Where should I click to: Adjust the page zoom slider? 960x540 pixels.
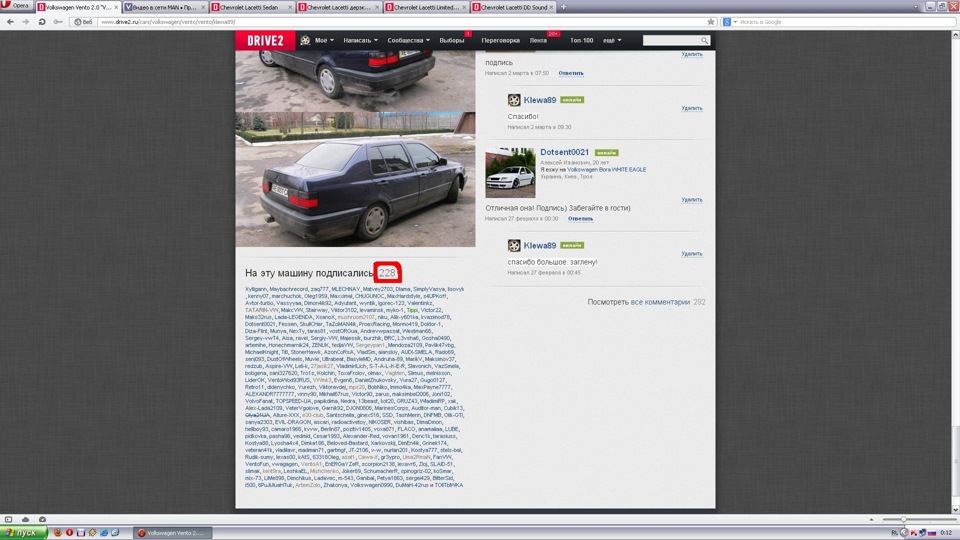pos(918,519)
